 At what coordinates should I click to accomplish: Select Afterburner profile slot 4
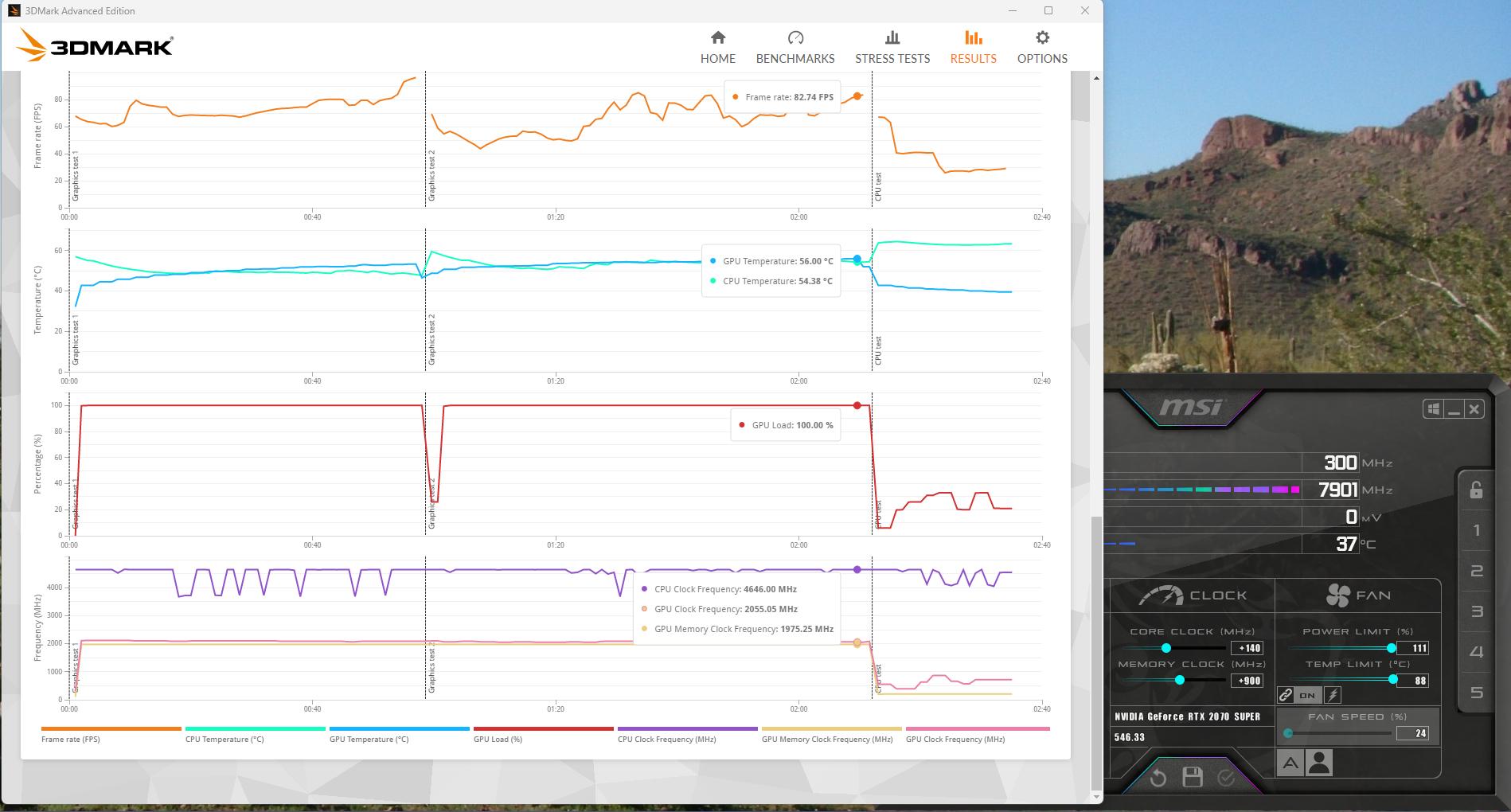tap(1477, 652)
